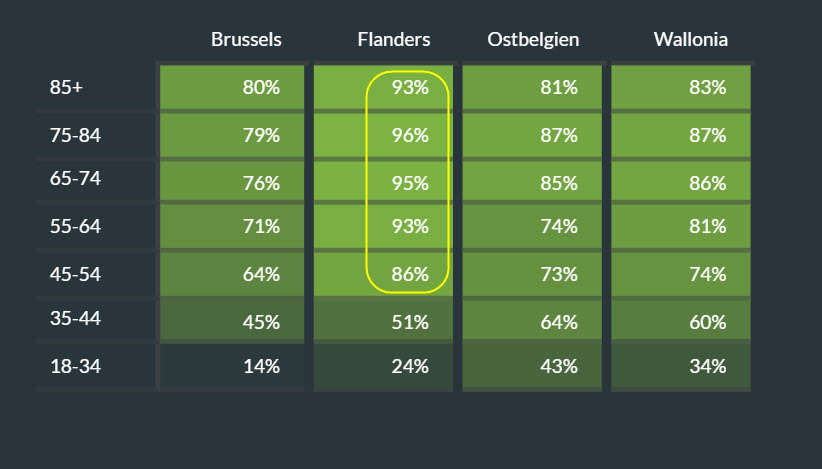The image size is (822, 469).
Task: Click the Brussels column header
Action: (x=246, y=40)
